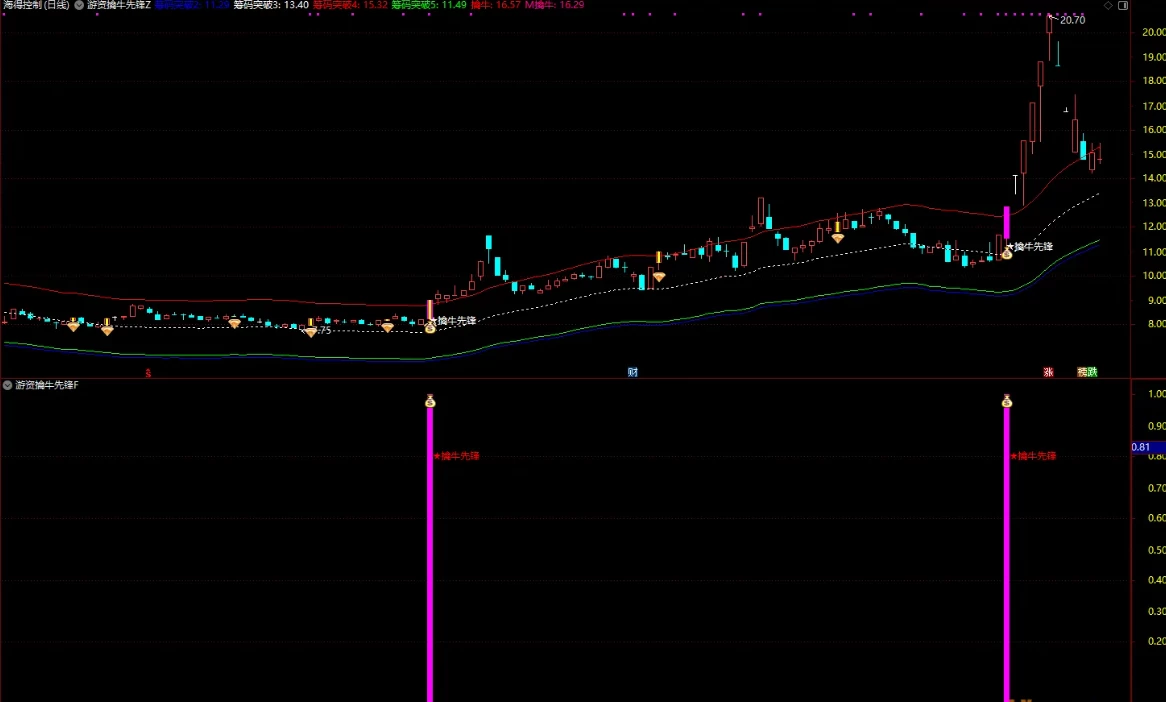Click the 7.75 low price label
Image resolution: width=1166 pixels, height=702 pixels.
point(323,330)
